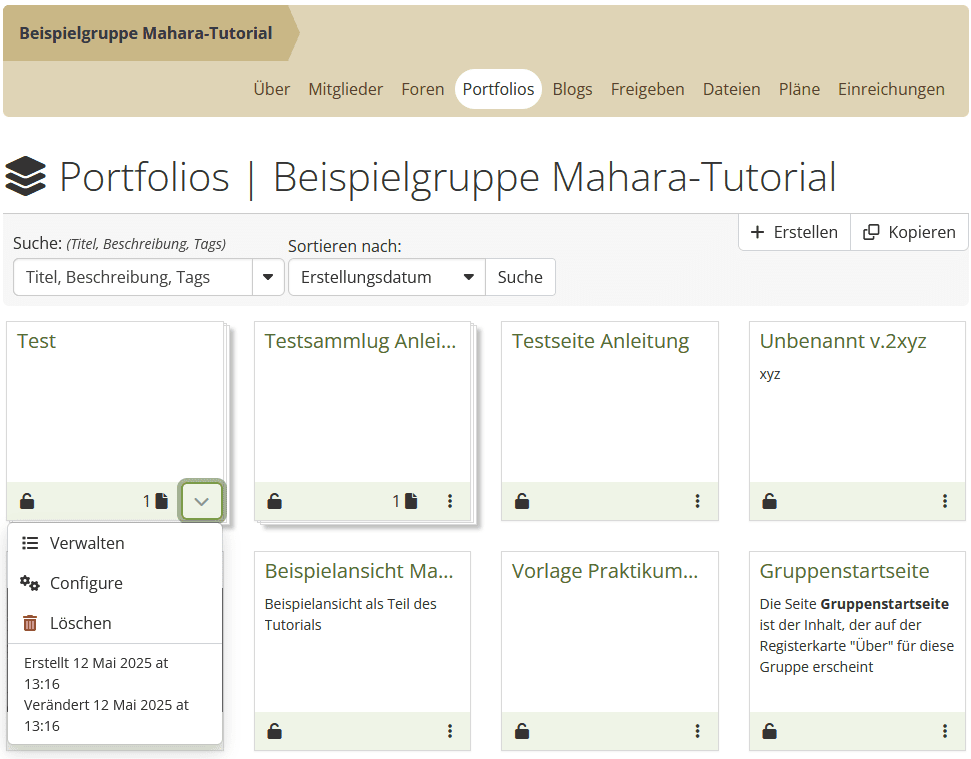Viewport: 971px width, 759px height.
Task: Open the Mitglieder group tab
Action: point(346,89)
